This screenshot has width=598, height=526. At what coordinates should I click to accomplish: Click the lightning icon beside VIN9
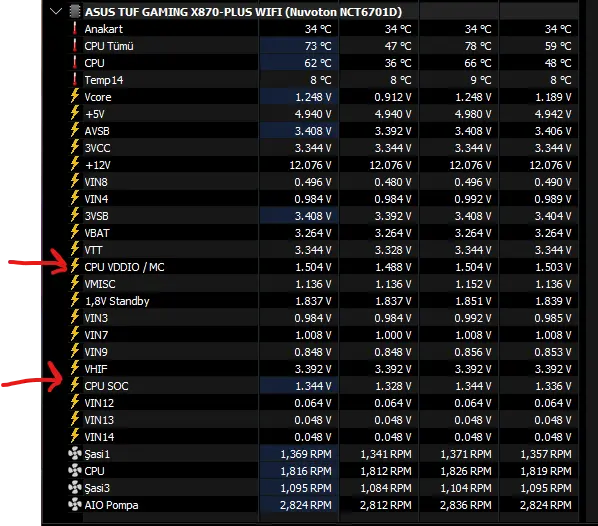75,351
